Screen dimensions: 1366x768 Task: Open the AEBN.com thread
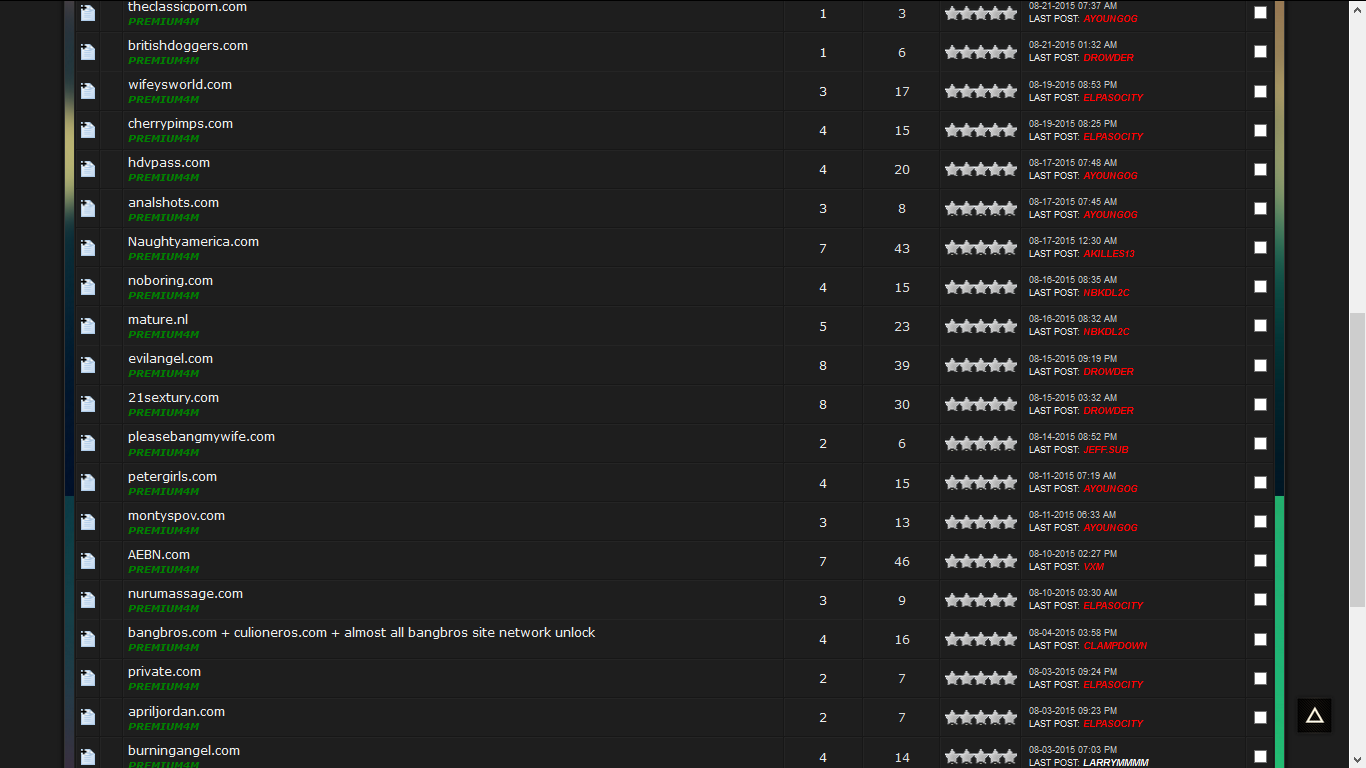point(159,555)
